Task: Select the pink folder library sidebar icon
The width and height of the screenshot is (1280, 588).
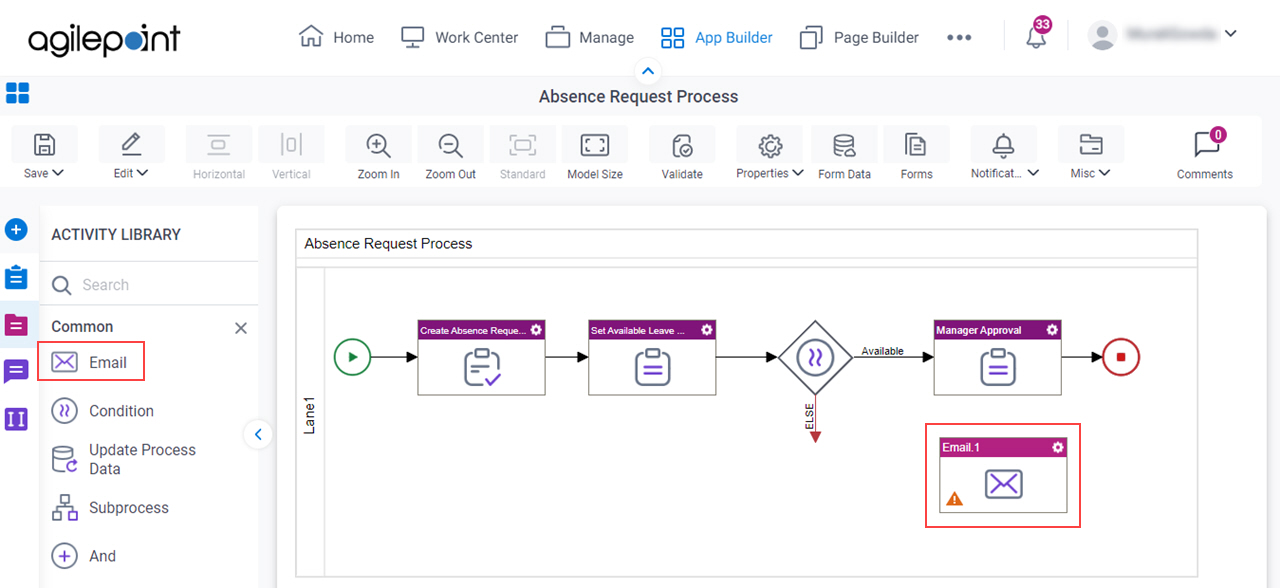Action: point(16,325)
